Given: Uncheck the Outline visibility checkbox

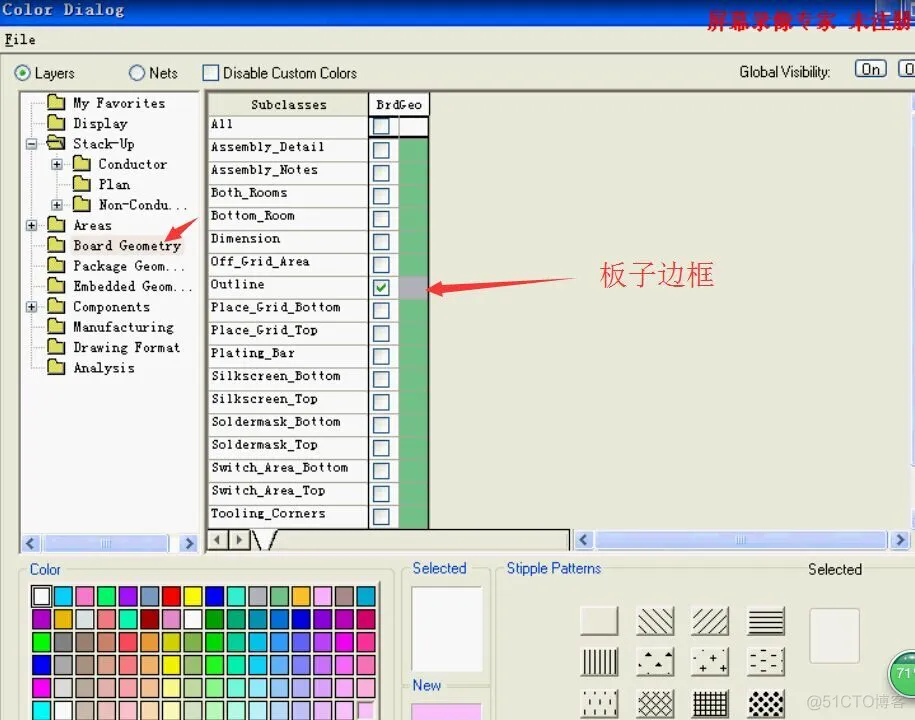Looking at the screenshot, I should point(381,287).
